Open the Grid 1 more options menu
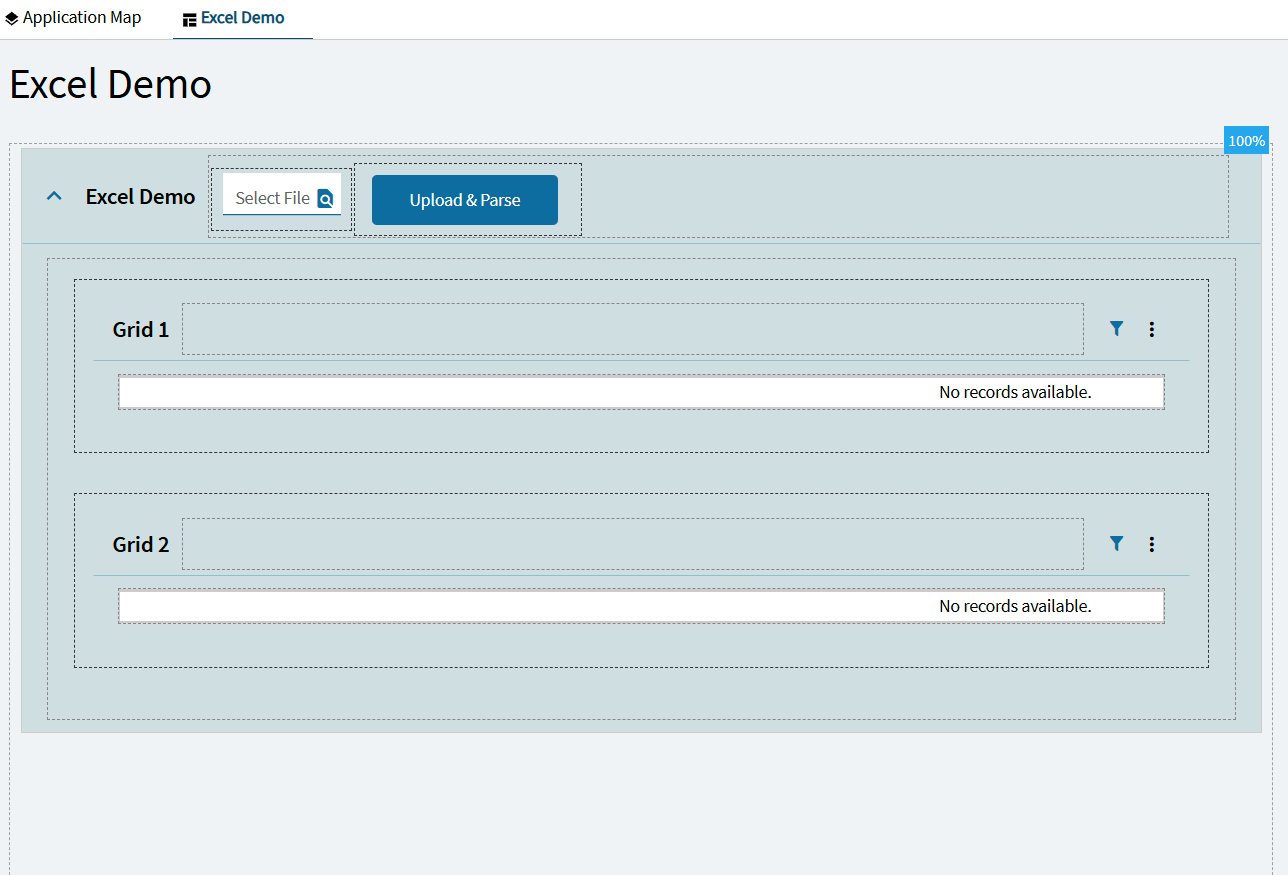 pos(1152,329)
